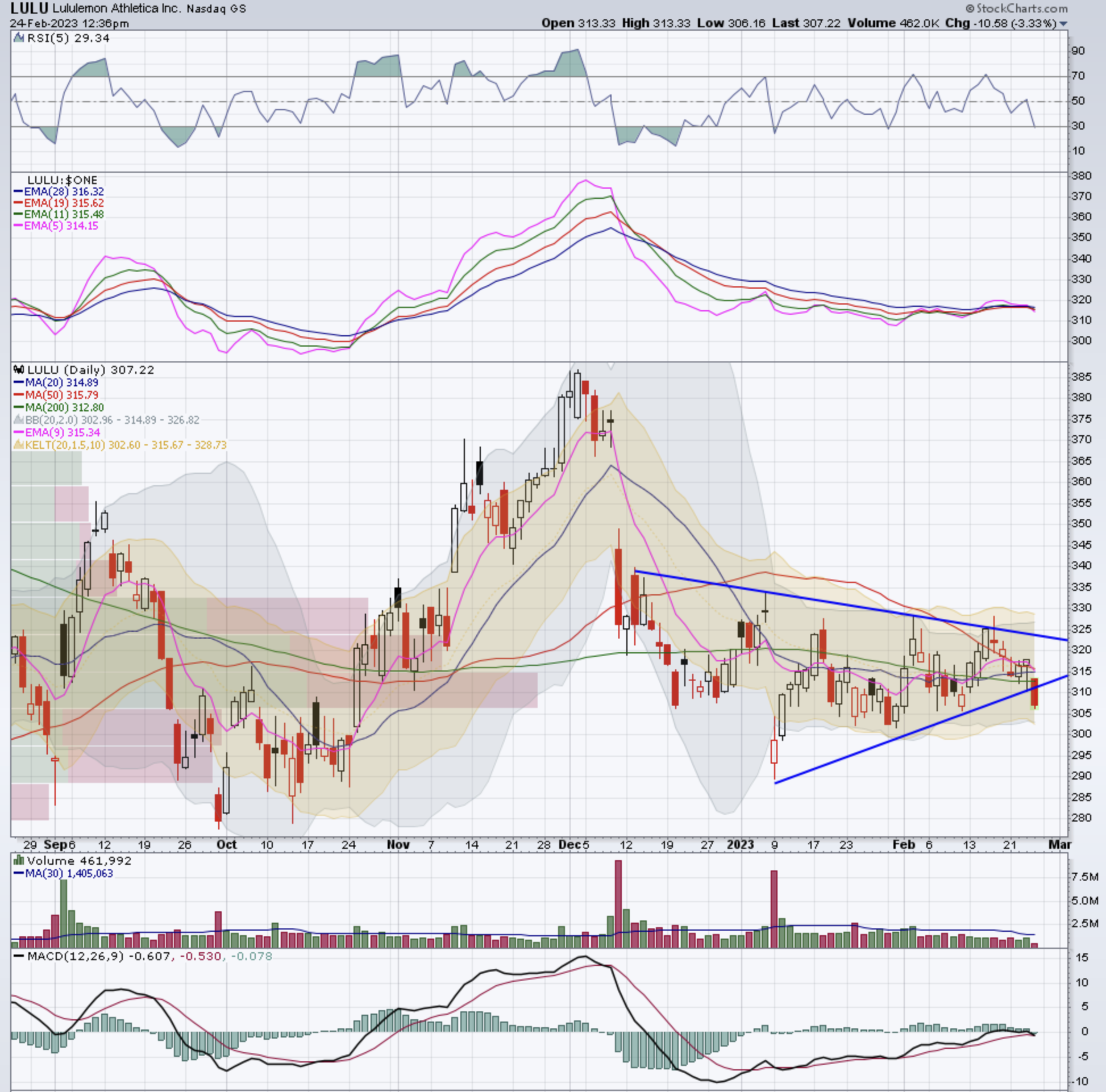1106x1092 pixels.
Task: Click the copyright symbol before StockCharts.com
Action: [970, 9]
